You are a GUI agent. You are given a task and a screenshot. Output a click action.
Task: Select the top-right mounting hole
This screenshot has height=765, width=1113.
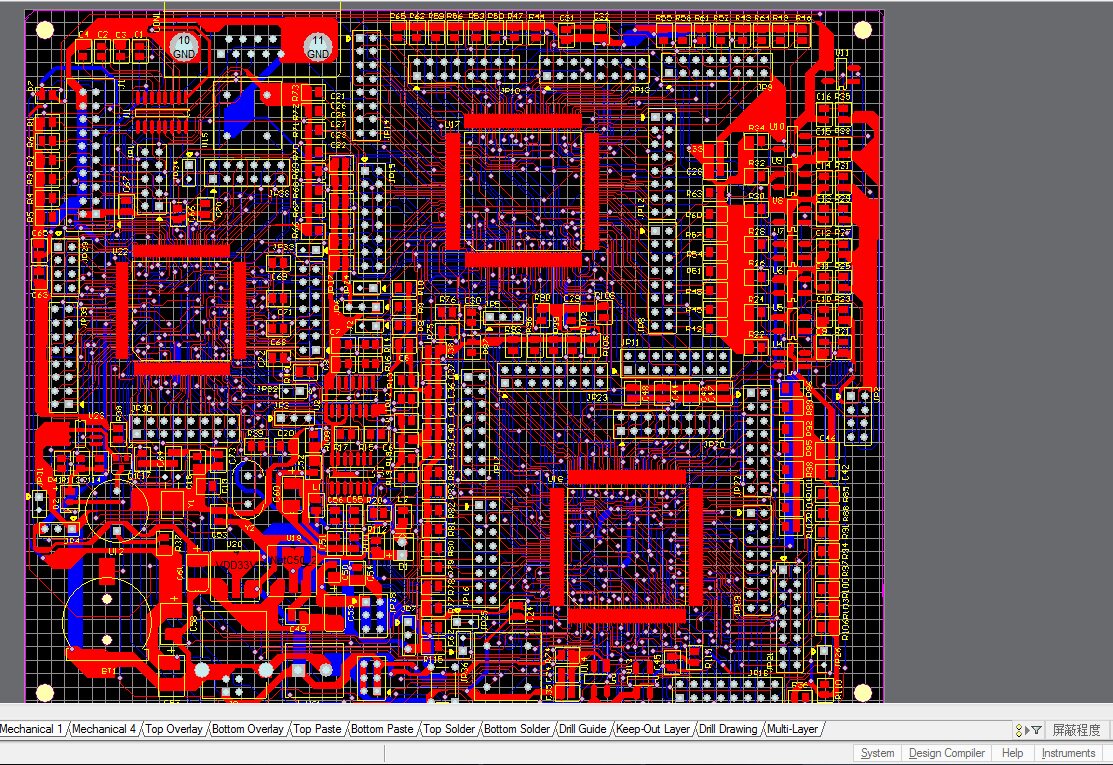[x=862, y=30]
